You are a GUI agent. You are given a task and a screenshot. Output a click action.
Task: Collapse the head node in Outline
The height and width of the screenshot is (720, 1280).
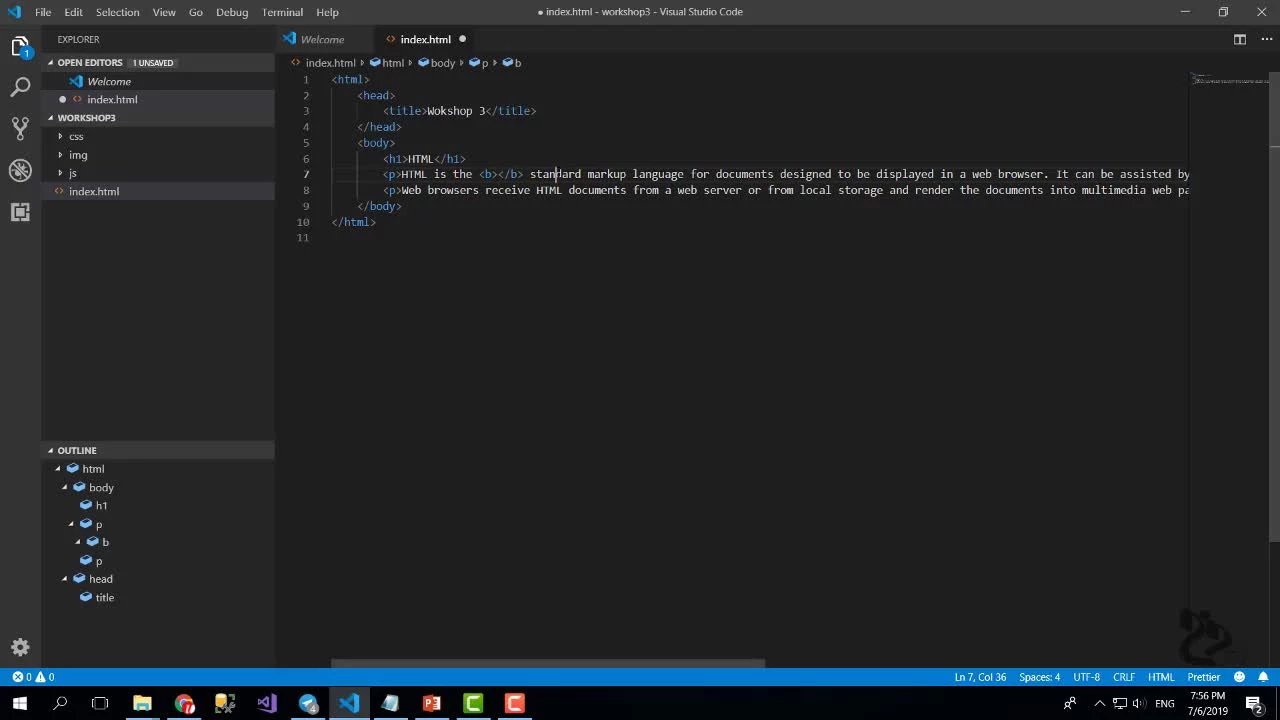[65, 579]
